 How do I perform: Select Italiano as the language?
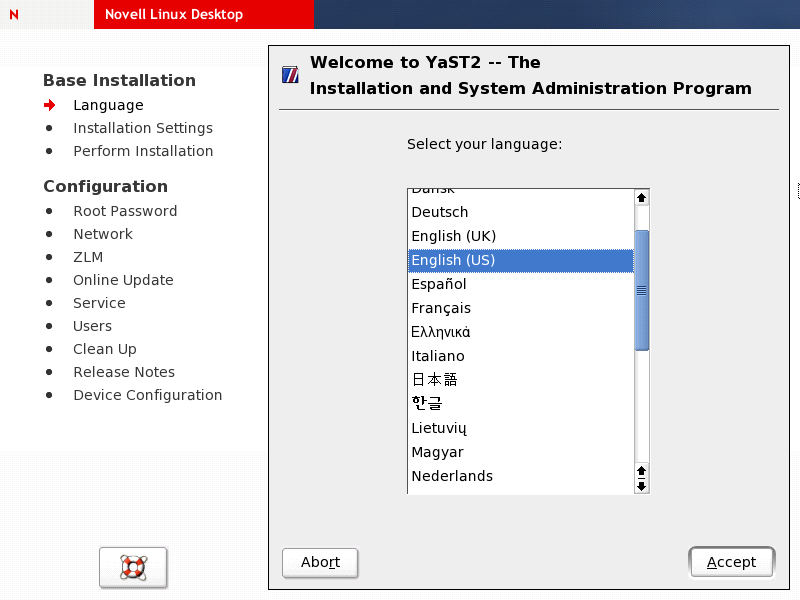[x=438, y=356]
